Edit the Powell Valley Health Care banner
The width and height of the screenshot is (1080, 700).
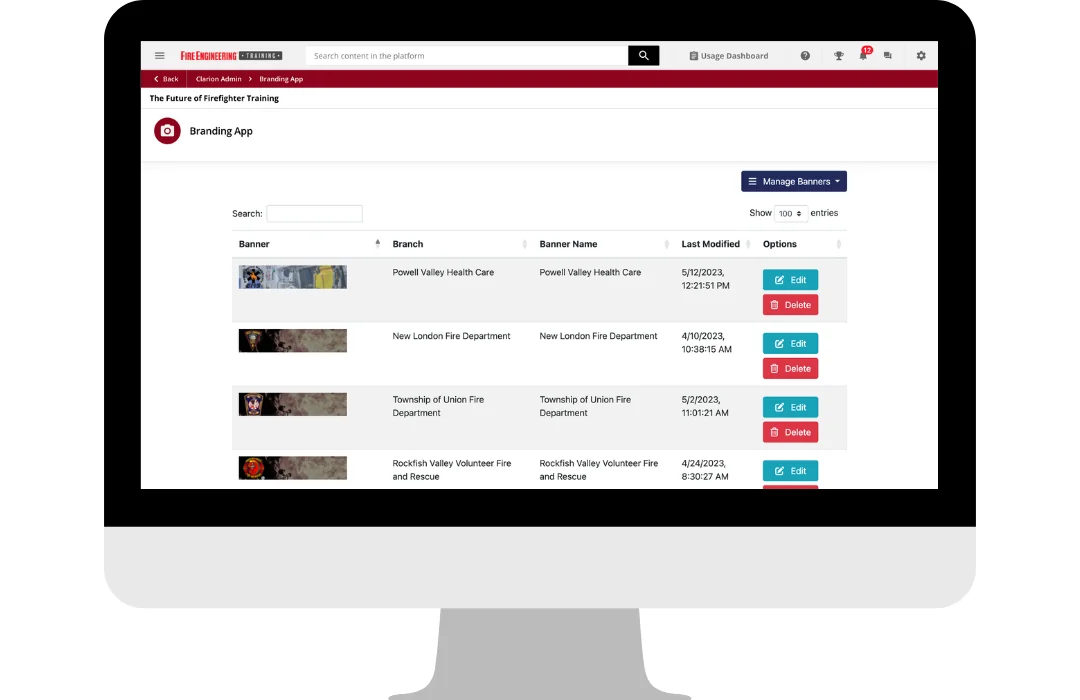pos(790,280)
